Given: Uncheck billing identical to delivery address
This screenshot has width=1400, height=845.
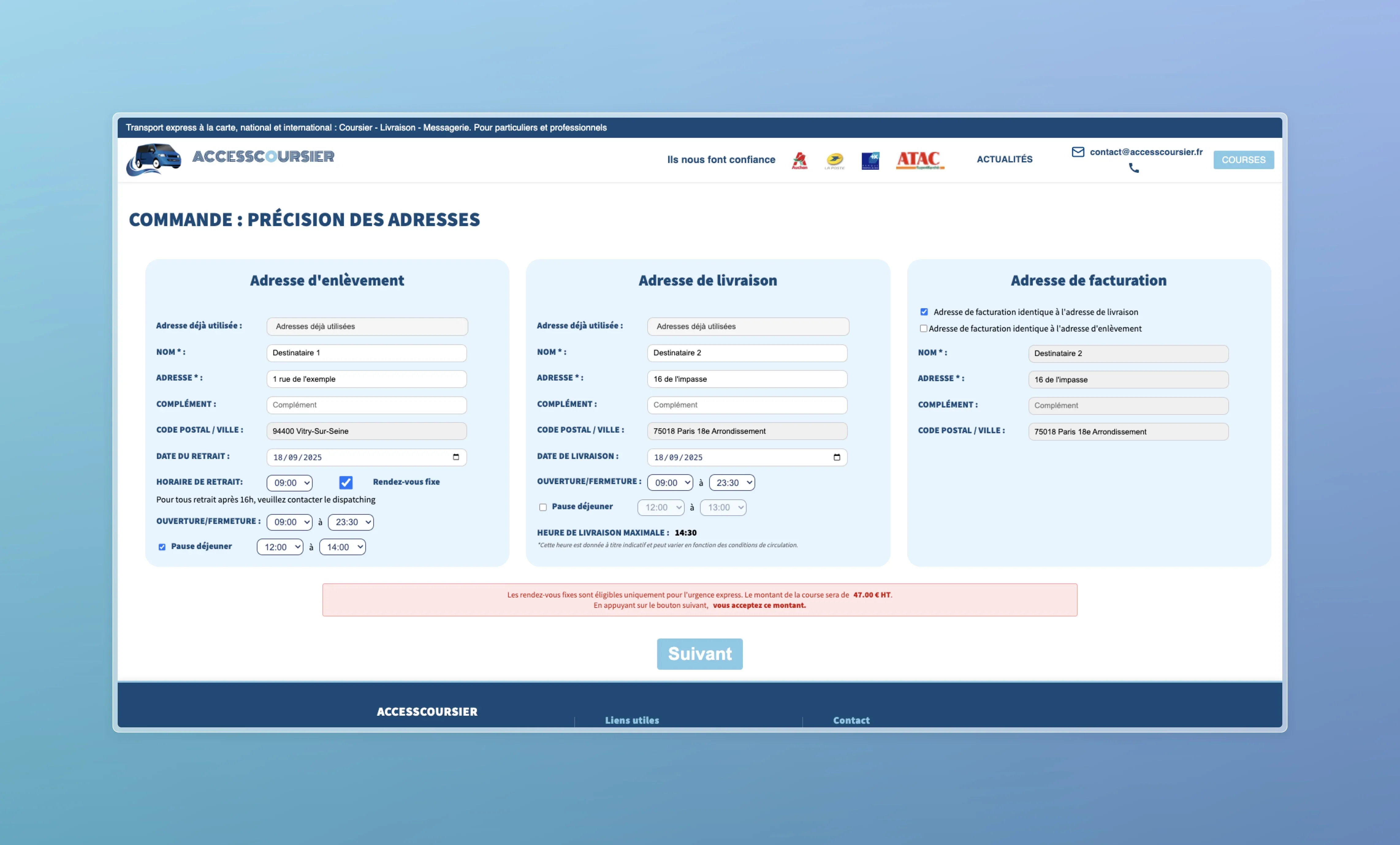Looking at the screenshot, I should point(924,312).
